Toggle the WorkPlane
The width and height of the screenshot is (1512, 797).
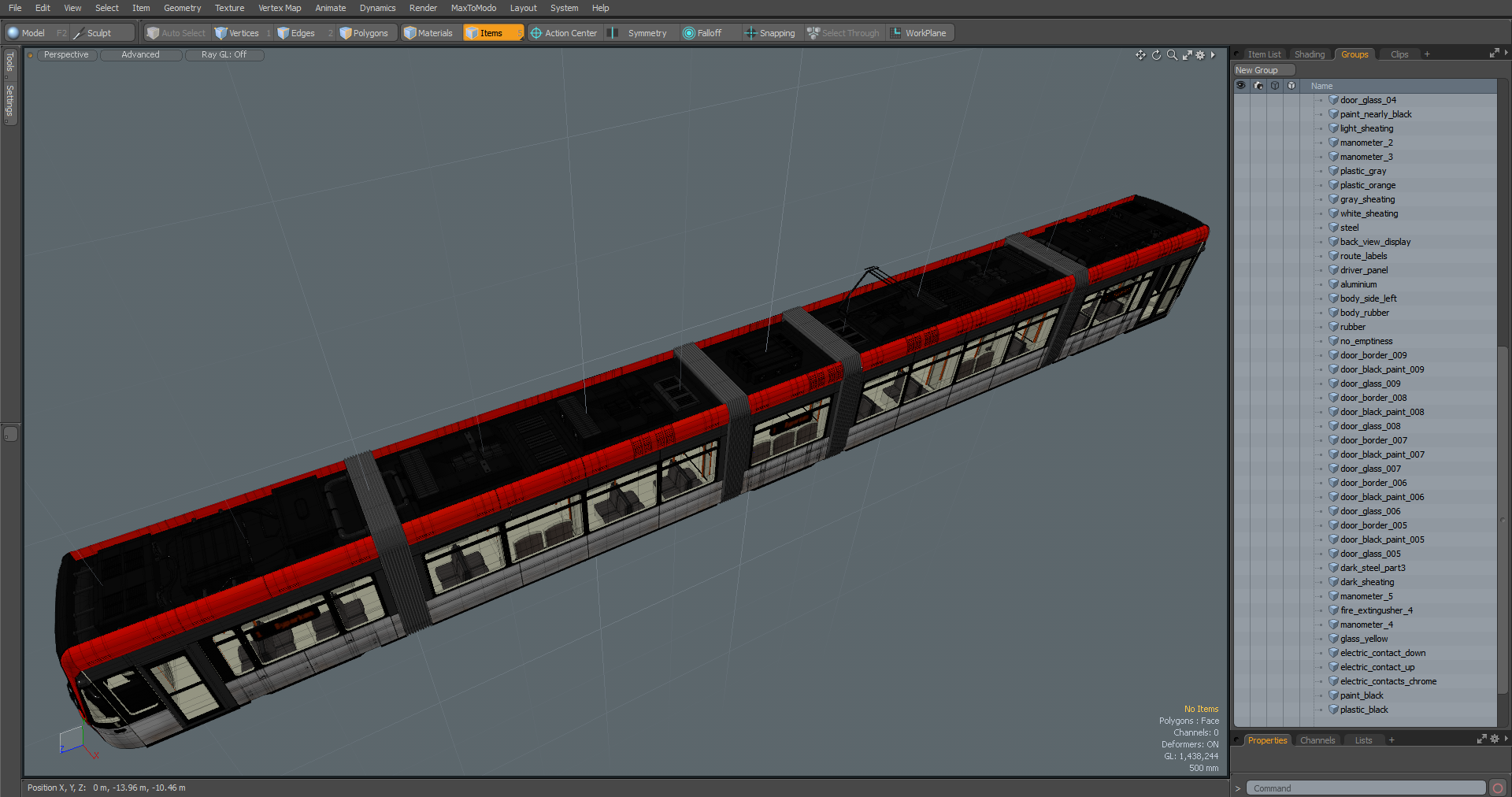919,33
